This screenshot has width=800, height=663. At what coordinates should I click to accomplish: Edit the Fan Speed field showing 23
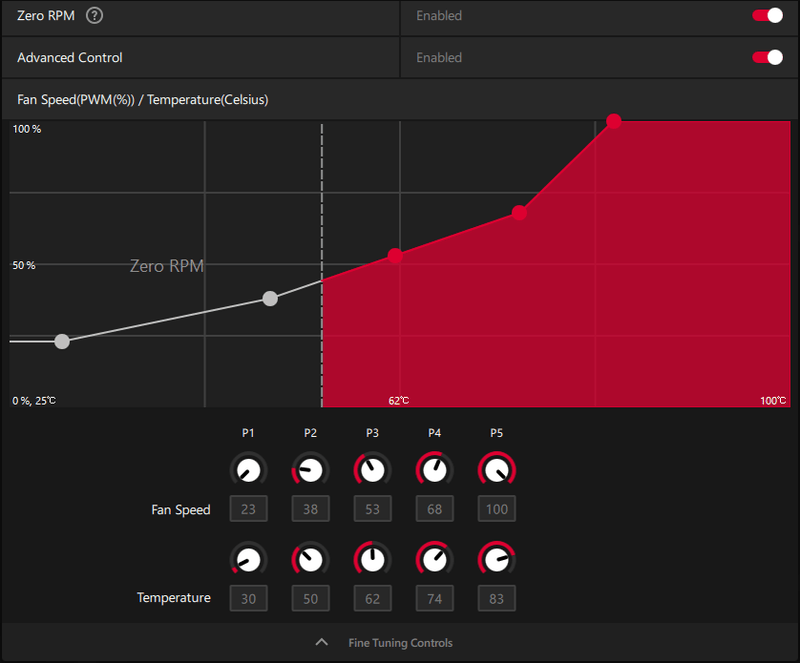pyautogui.click(x=248, y=509)
